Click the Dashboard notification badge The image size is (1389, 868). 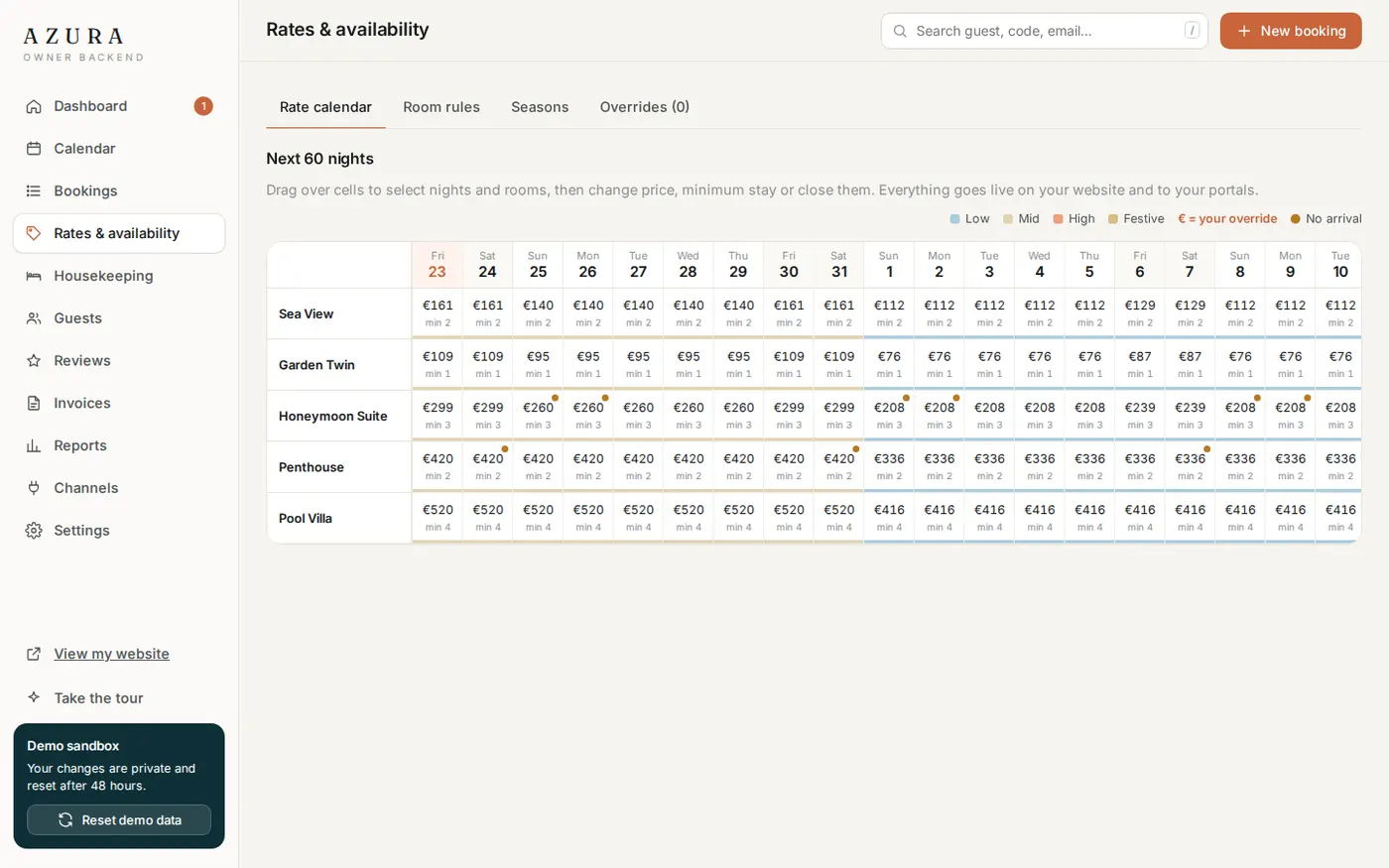[x=203, y=106]
